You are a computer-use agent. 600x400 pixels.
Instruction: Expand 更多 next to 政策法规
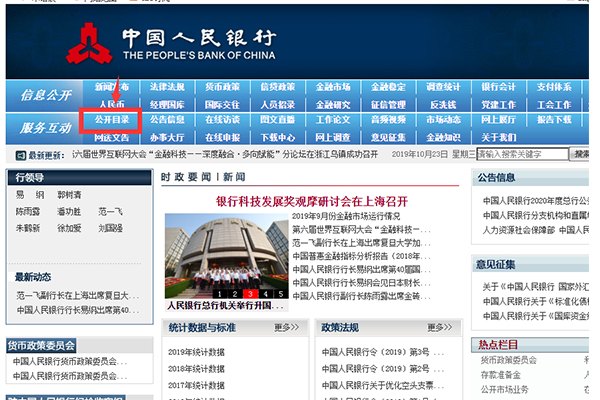[440, 327]
